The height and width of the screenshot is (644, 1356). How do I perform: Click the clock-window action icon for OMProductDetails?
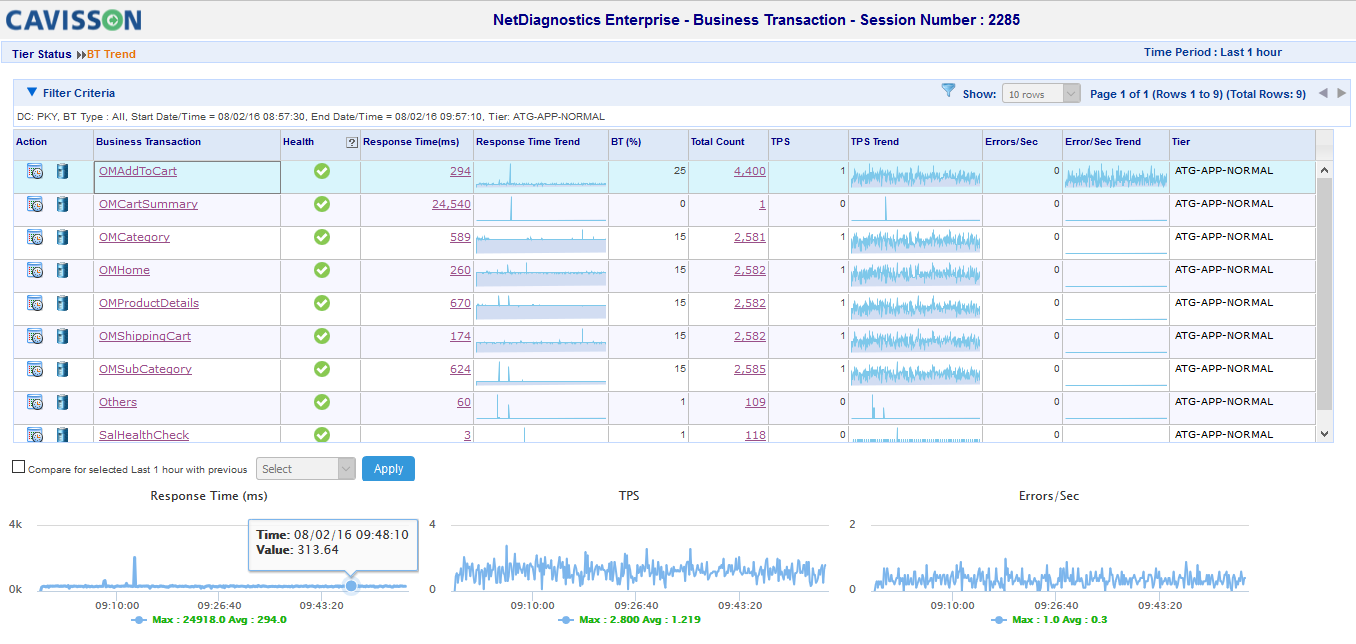35,304
